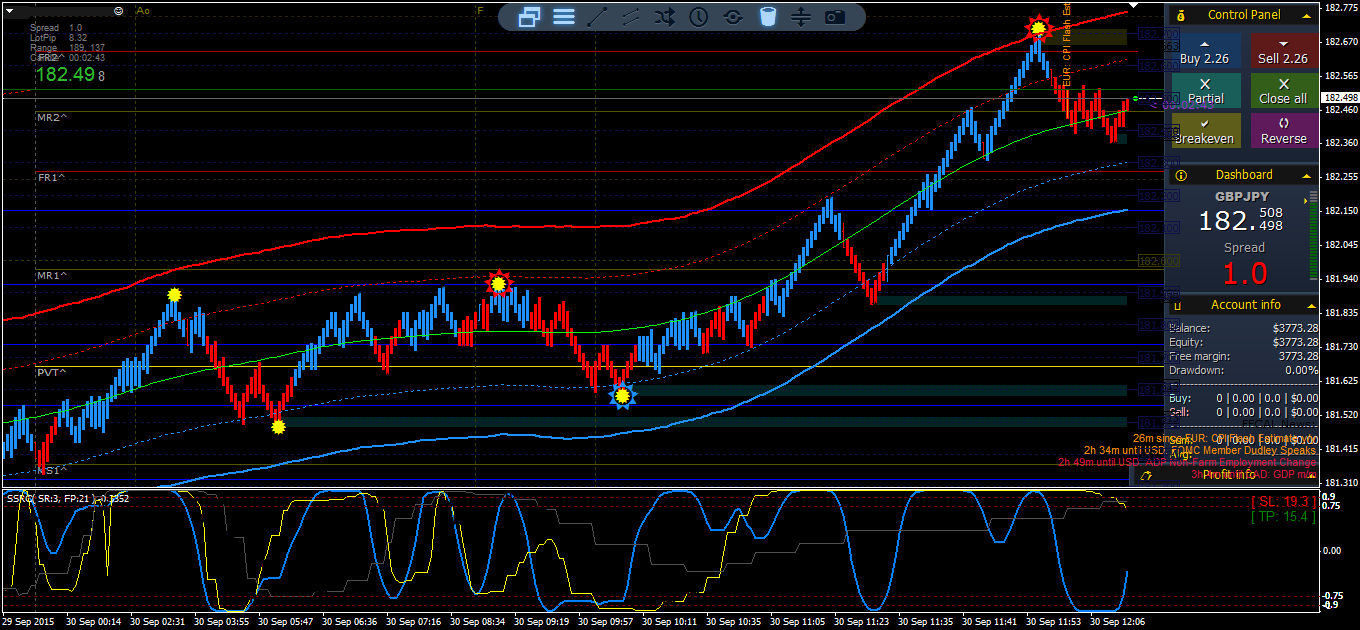Click the Profit info arrow icon
1360x630 pixels.
tap(1146, 475)
